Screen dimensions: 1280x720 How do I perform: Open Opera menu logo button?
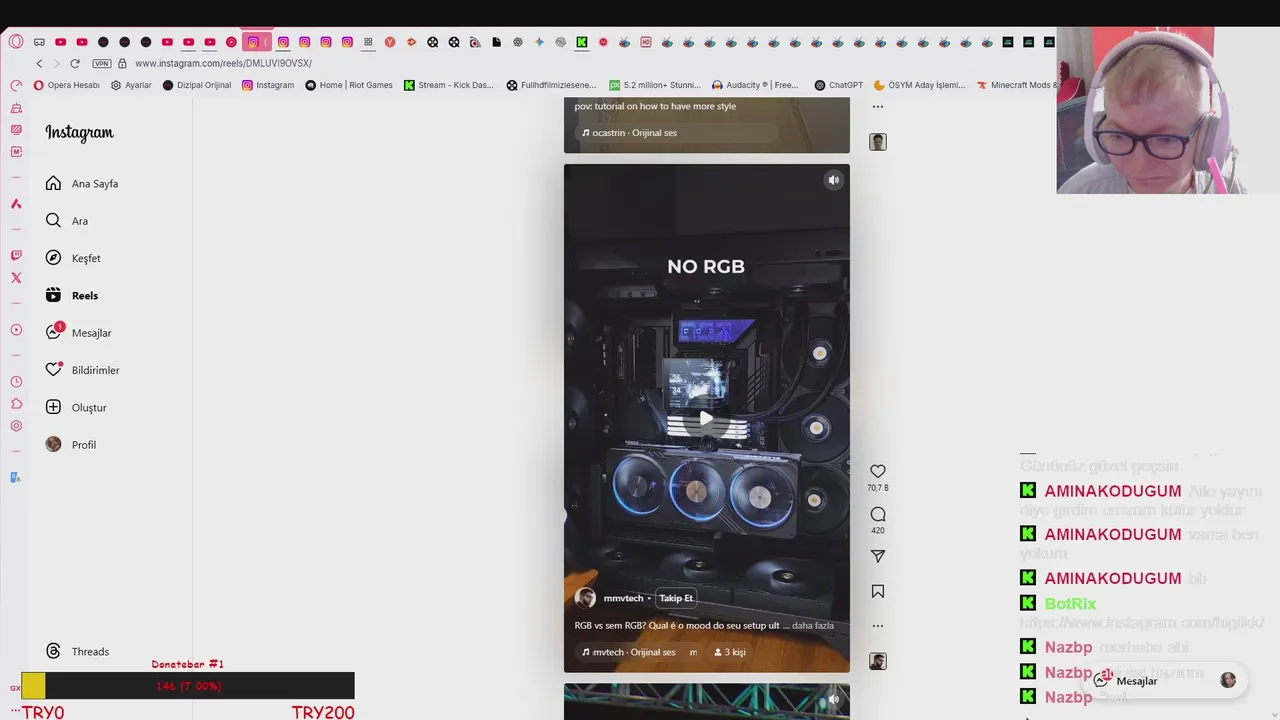click(16, 42)
